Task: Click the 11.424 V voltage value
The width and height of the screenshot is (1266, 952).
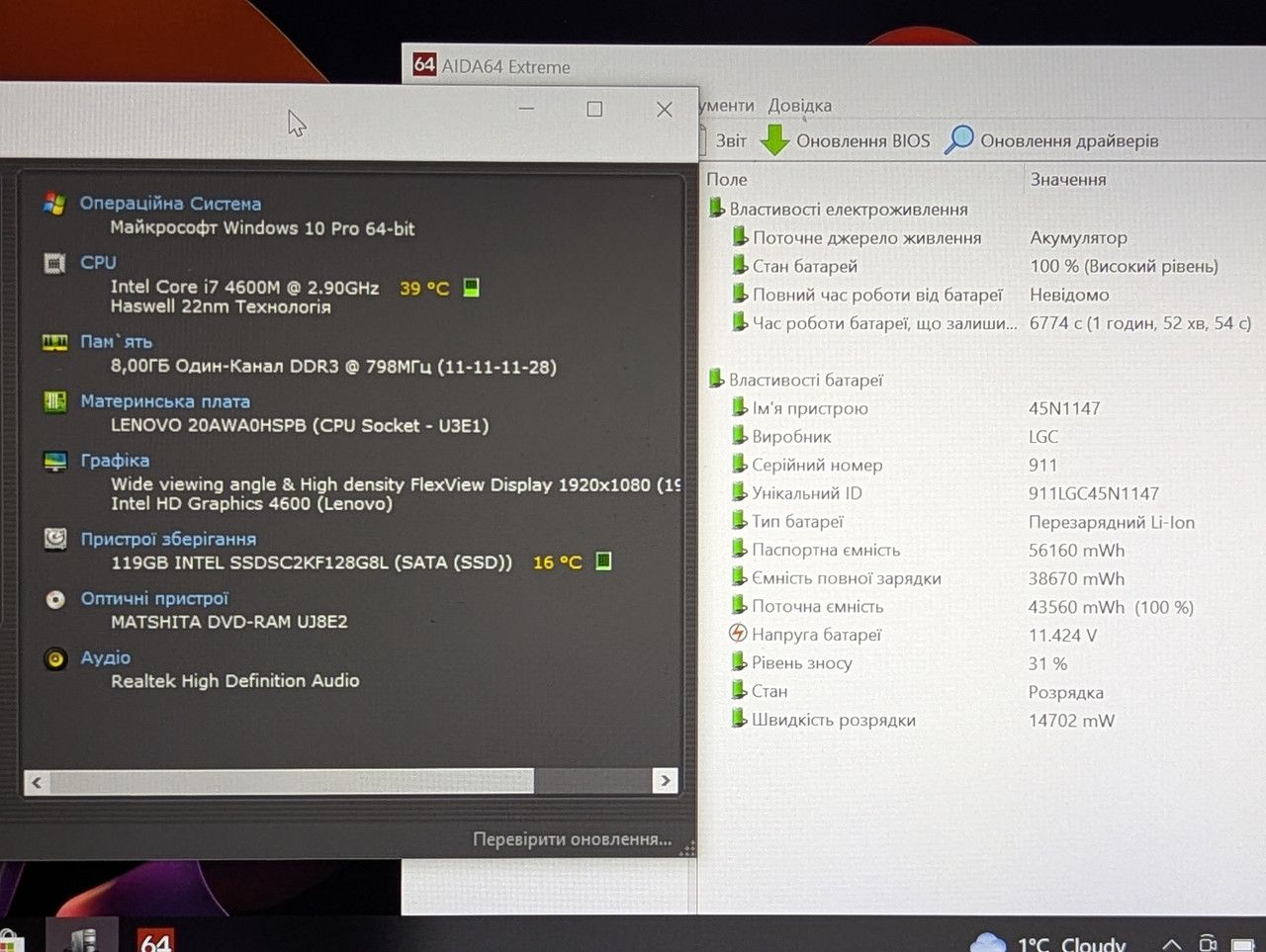Action: click(x=1062, y=635)
